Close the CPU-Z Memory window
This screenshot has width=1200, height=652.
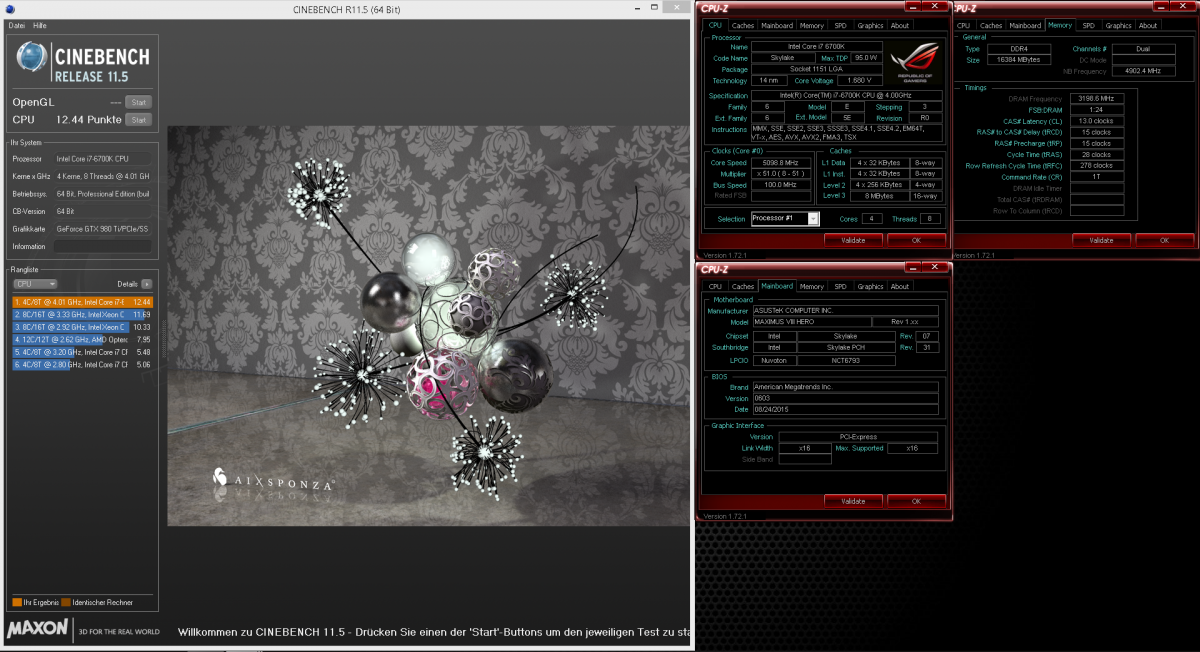[1185, 7]
